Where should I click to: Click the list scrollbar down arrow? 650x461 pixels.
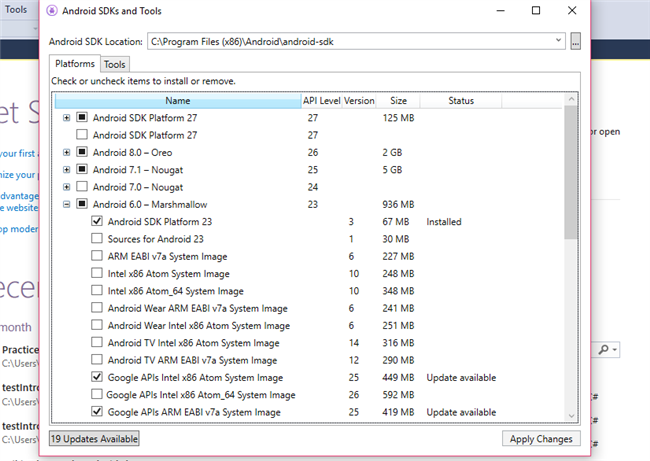click(571, 416)
